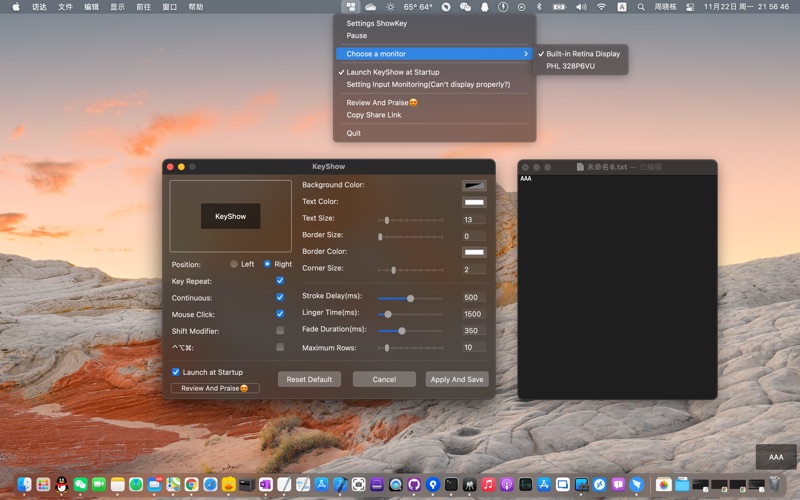Open Launchpad from the dock
800x500 pixels.
pyautogui.click(x=43, y=484)
